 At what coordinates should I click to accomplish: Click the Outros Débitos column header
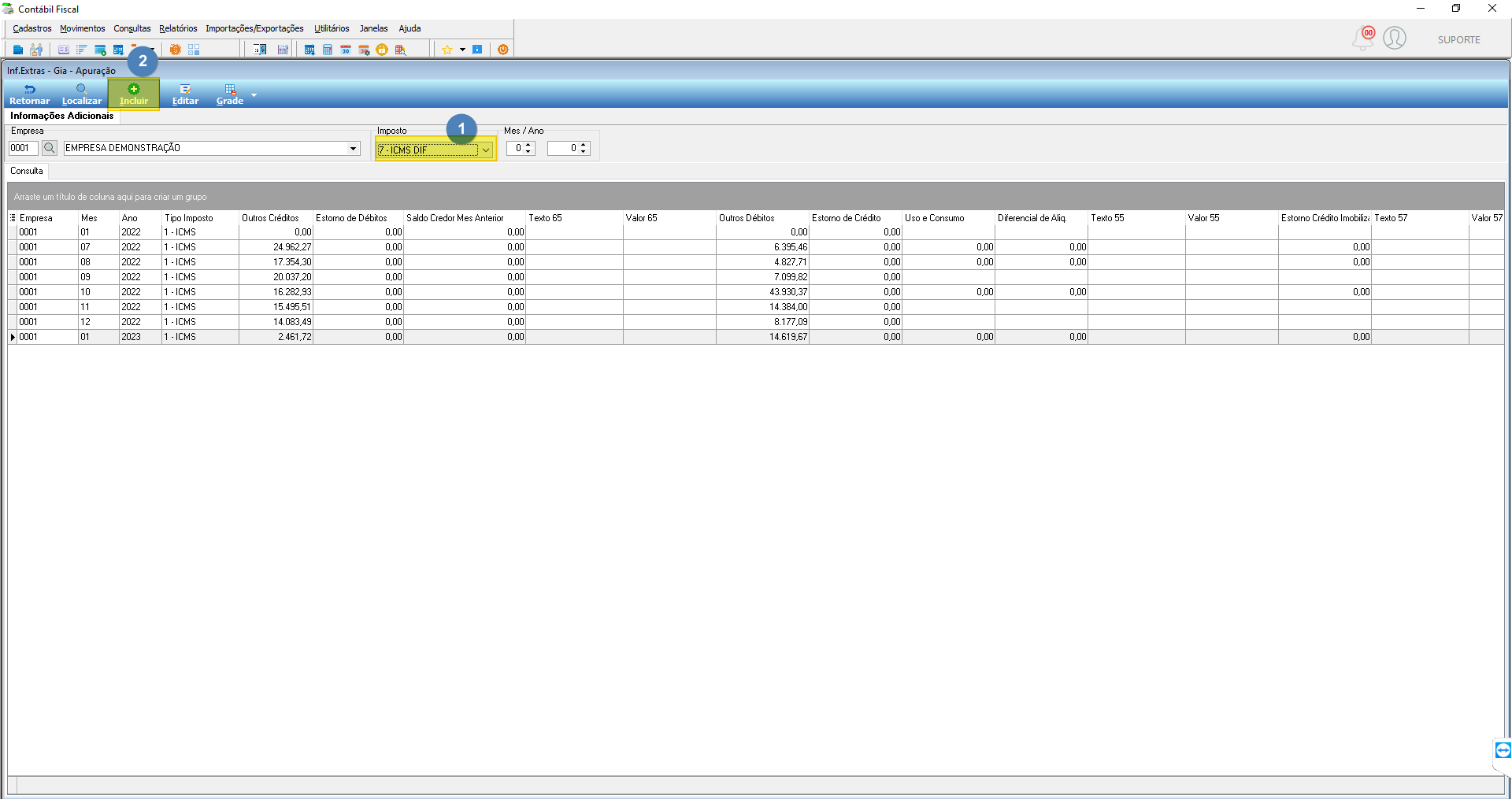(762, 218)
